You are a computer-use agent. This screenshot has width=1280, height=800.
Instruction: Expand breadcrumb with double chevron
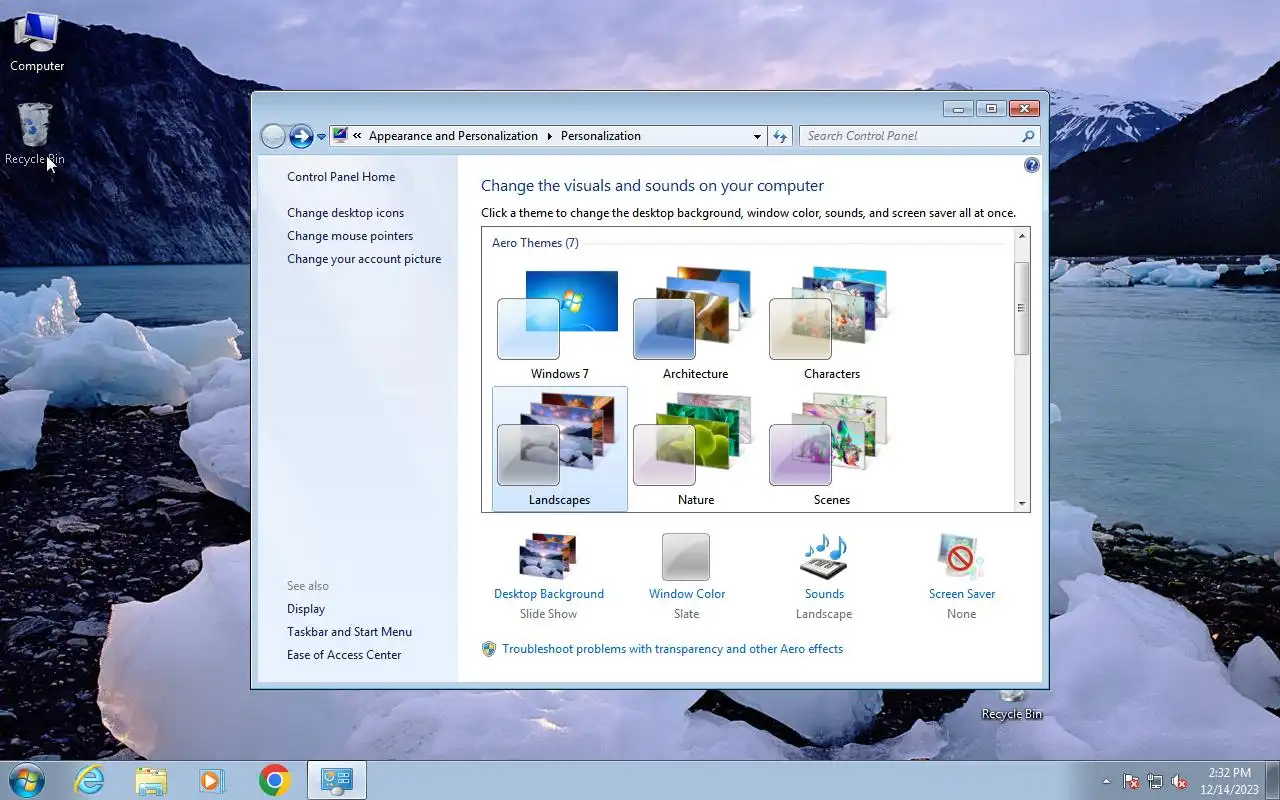(357, 136)
